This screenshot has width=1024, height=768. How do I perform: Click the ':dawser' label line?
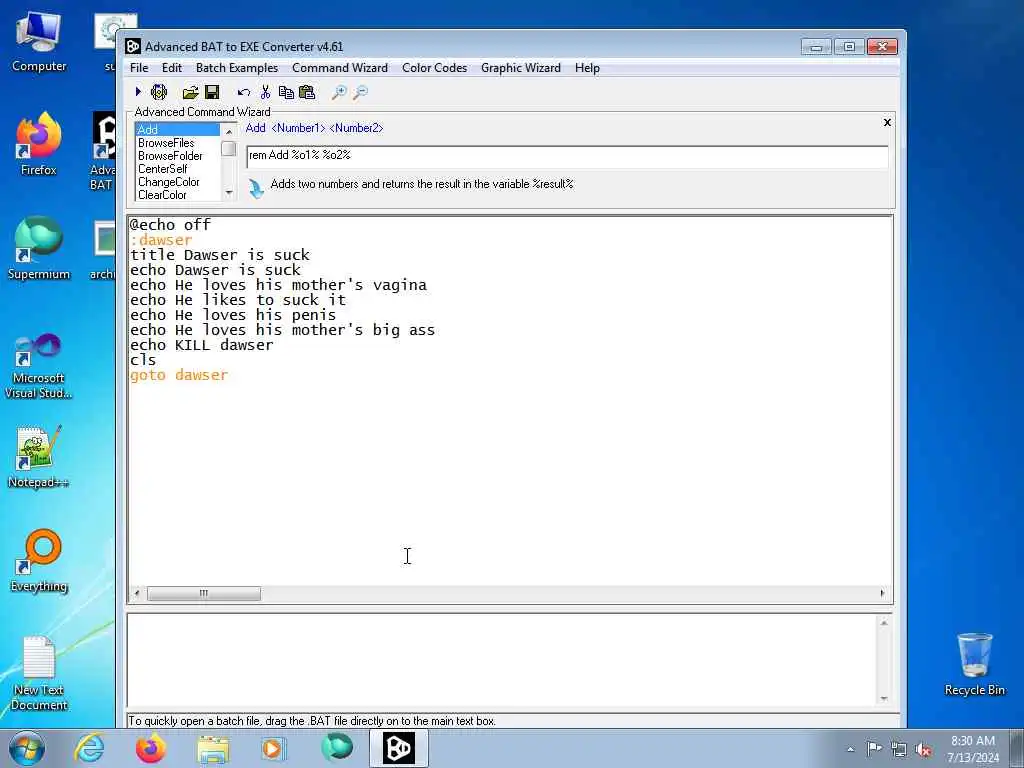(x=161, y=240)
